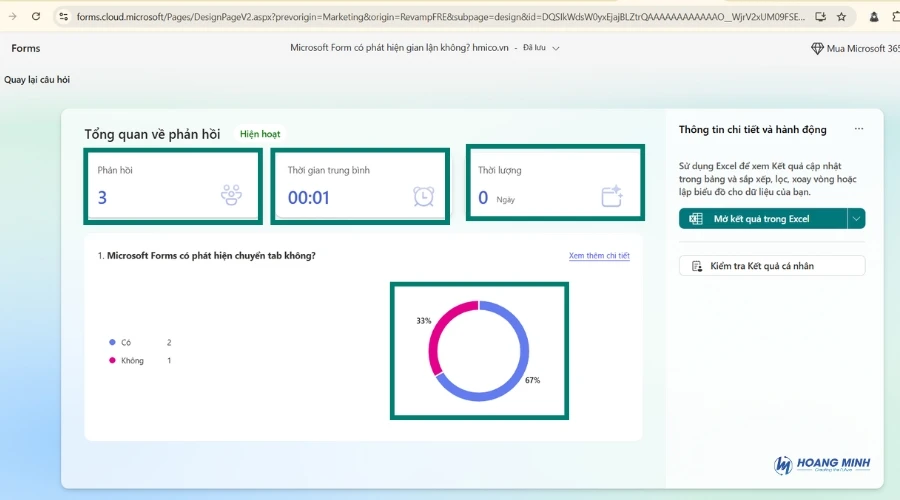Open Xem thêm chi tiết link
This screenshot has height=500, width=900.
click(599, 255)
